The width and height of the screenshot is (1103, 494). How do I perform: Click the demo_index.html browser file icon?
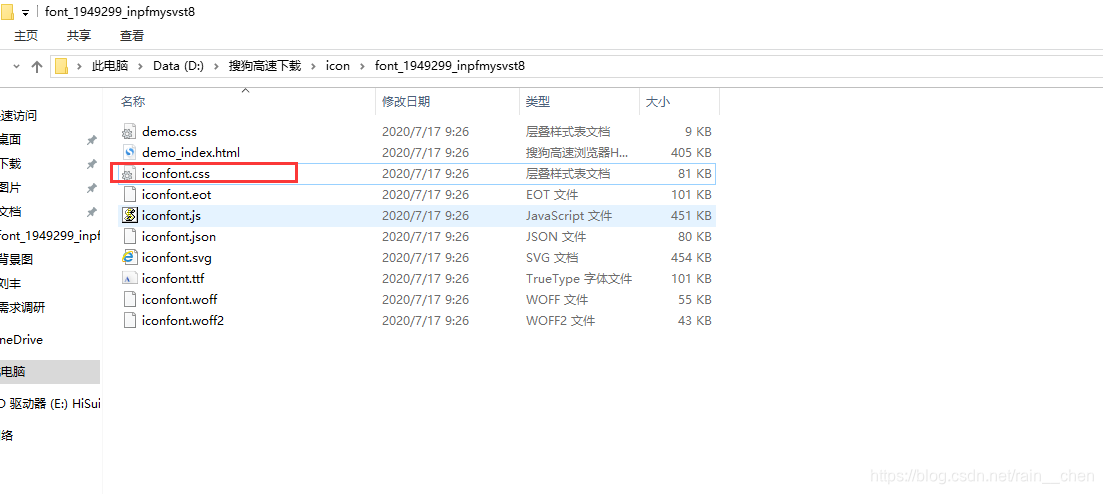[129, 152]
